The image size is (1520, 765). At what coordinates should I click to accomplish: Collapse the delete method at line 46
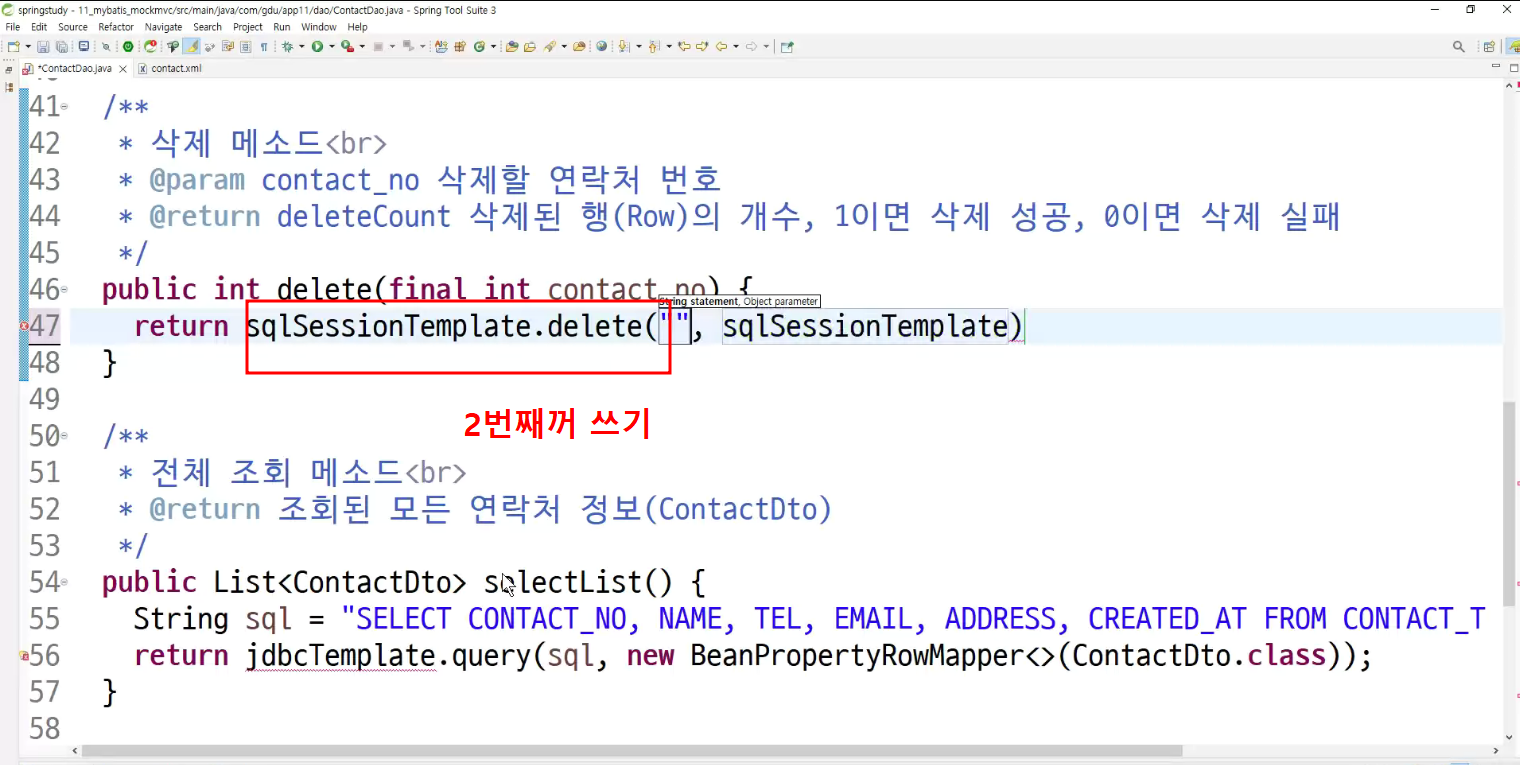(x=64, y=290)
